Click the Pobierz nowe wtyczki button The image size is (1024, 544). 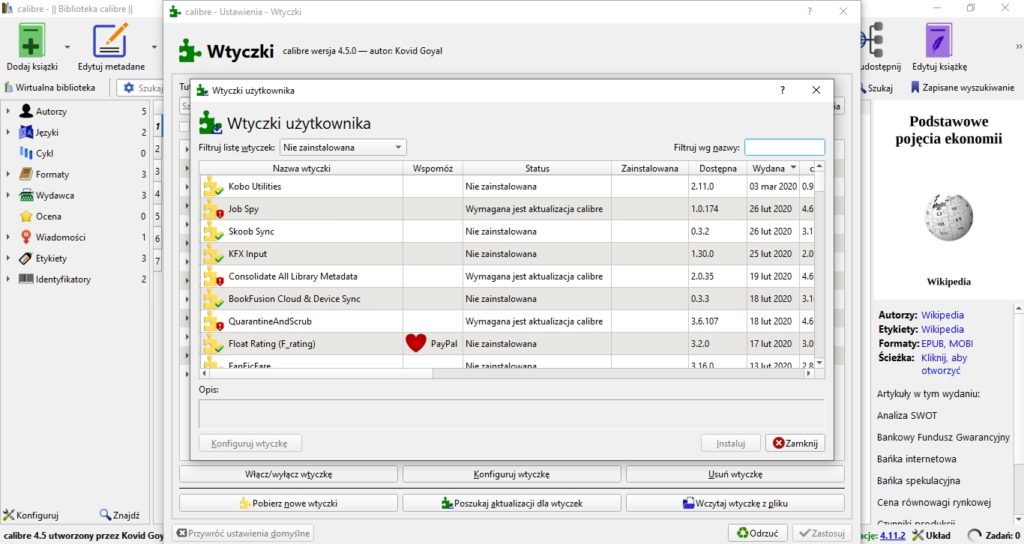(288, 503)
